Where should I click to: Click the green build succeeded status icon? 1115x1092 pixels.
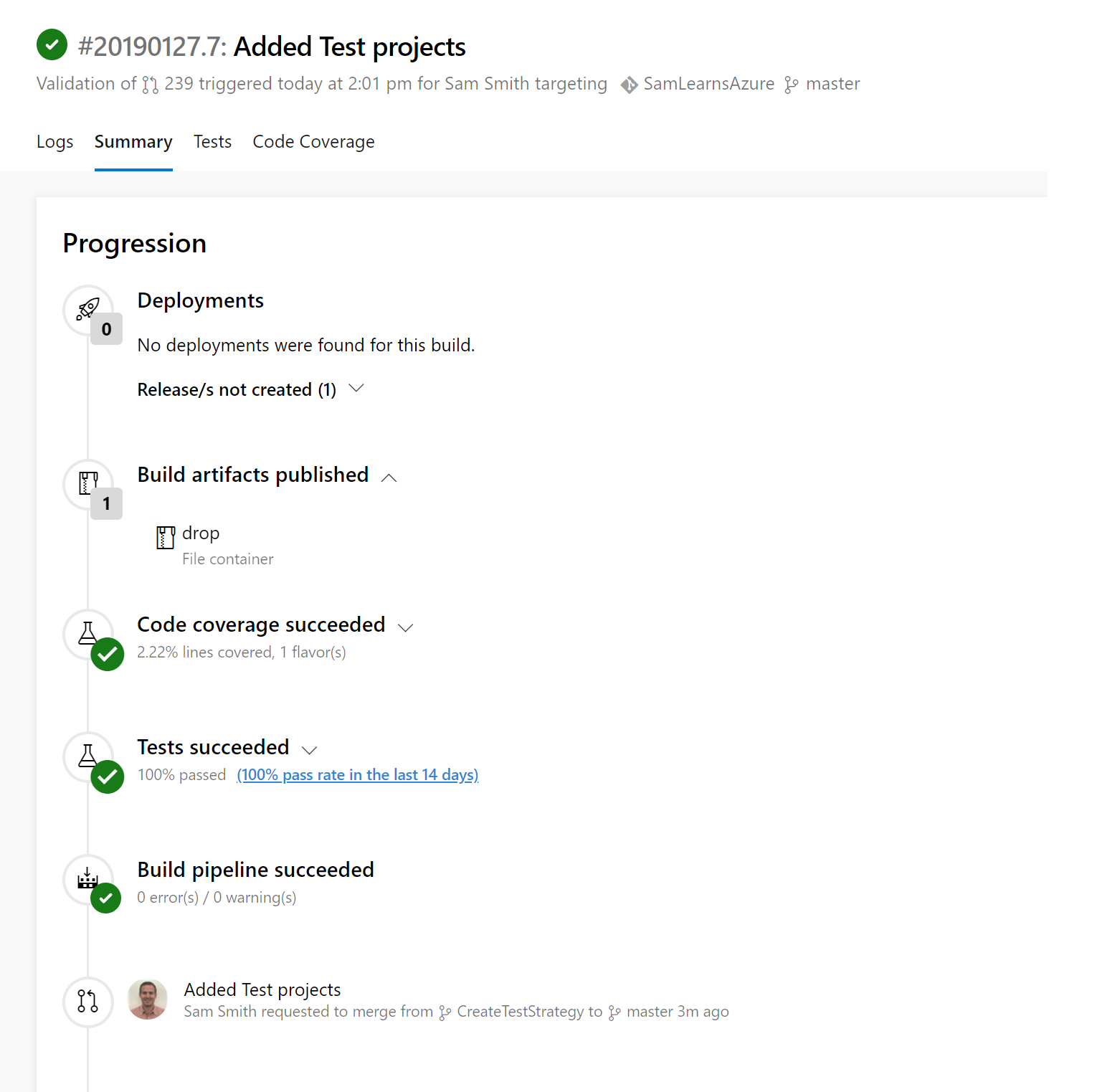(x=52, y=44)
